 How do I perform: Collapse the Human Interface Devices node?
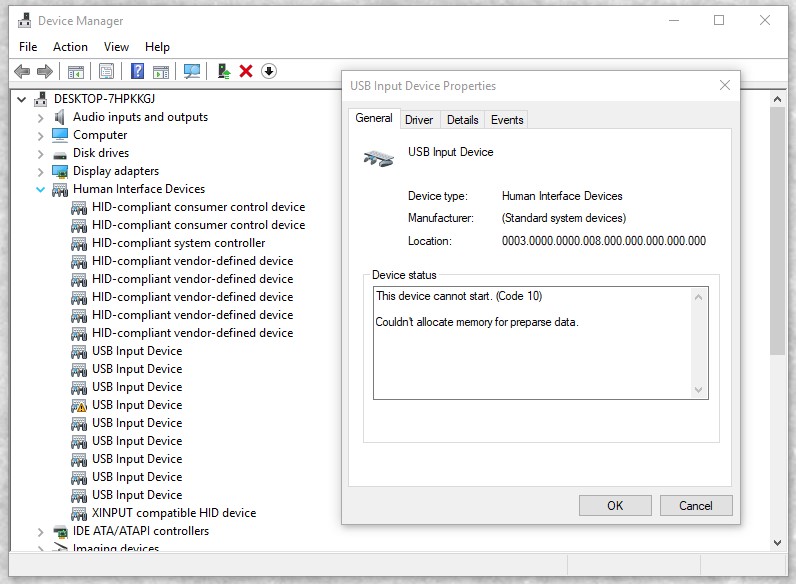pos(41,189)
